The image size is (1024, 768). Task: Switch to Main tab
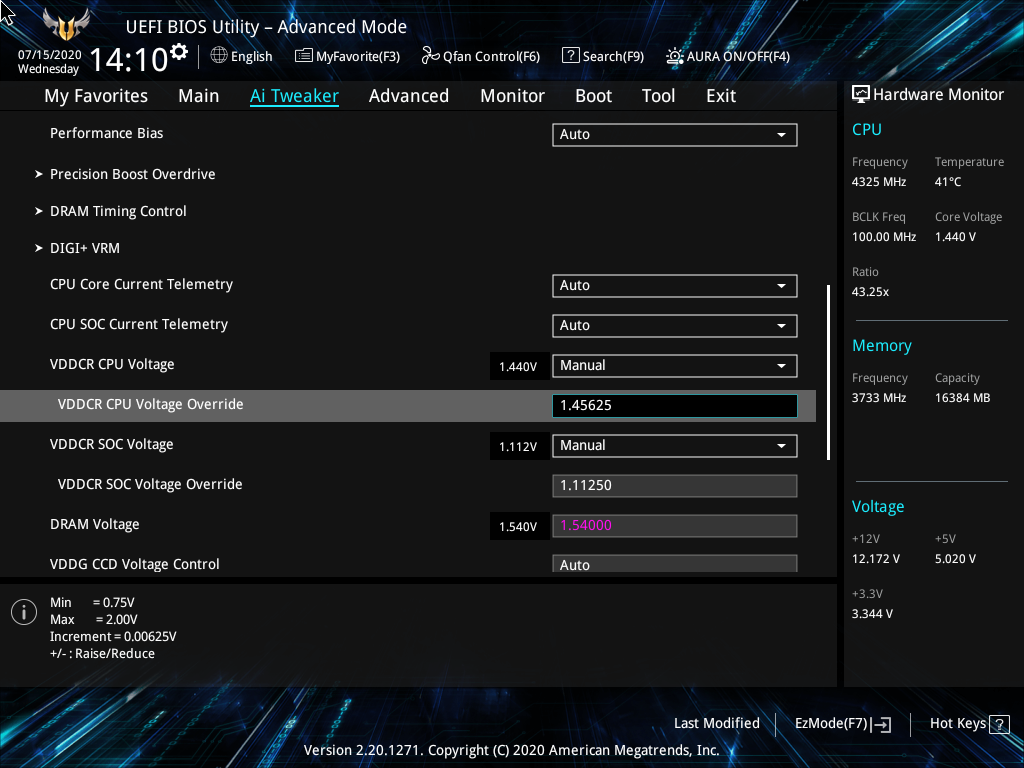199,96
